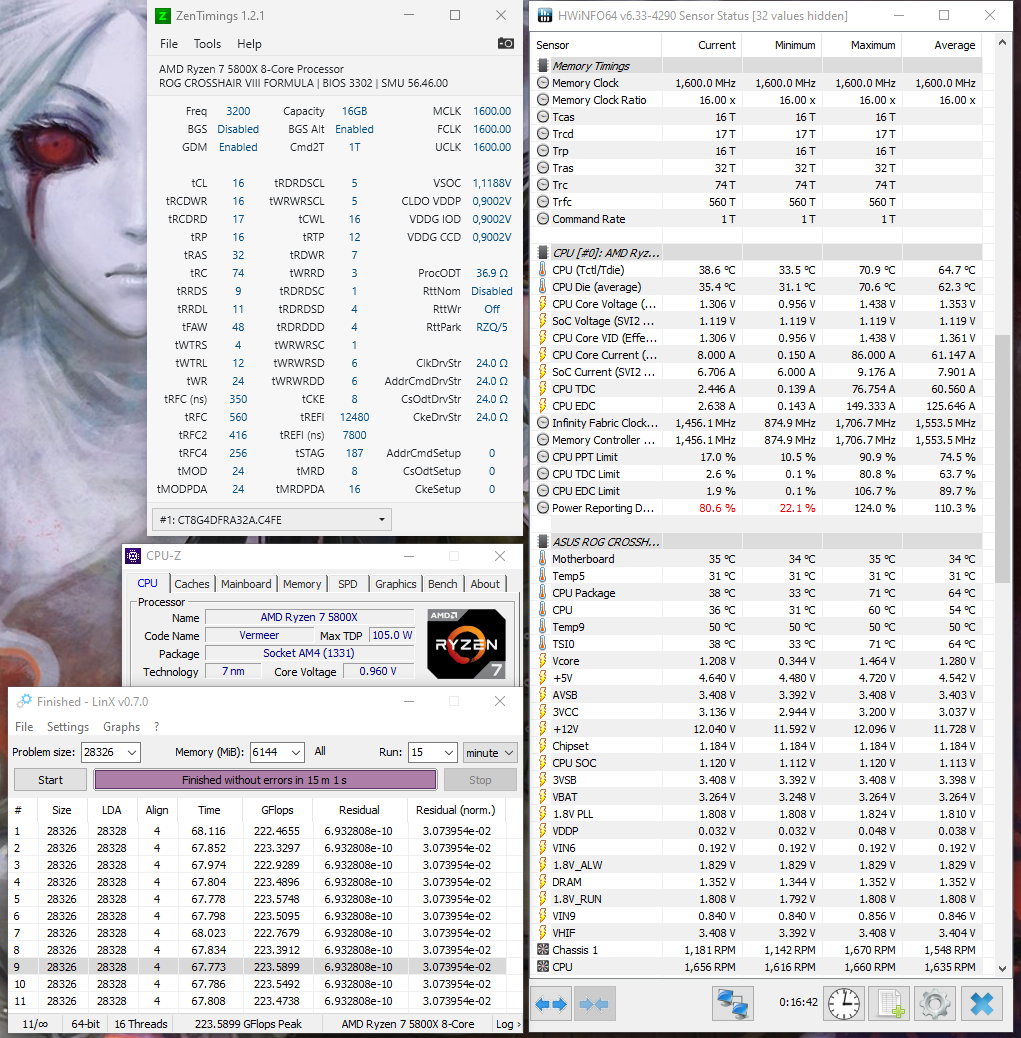Click the Command Rate sensor icon
Viewport: 1021px width, 1038px height.
pos(543,218)
